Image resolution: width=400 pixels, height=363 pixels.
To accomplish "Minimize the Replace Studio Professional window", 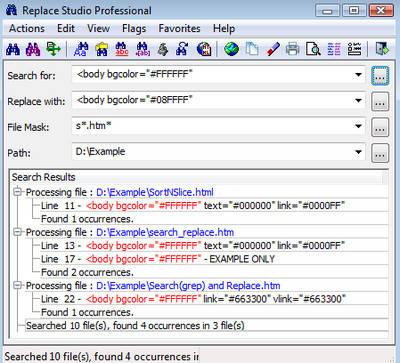I will 327,11.
